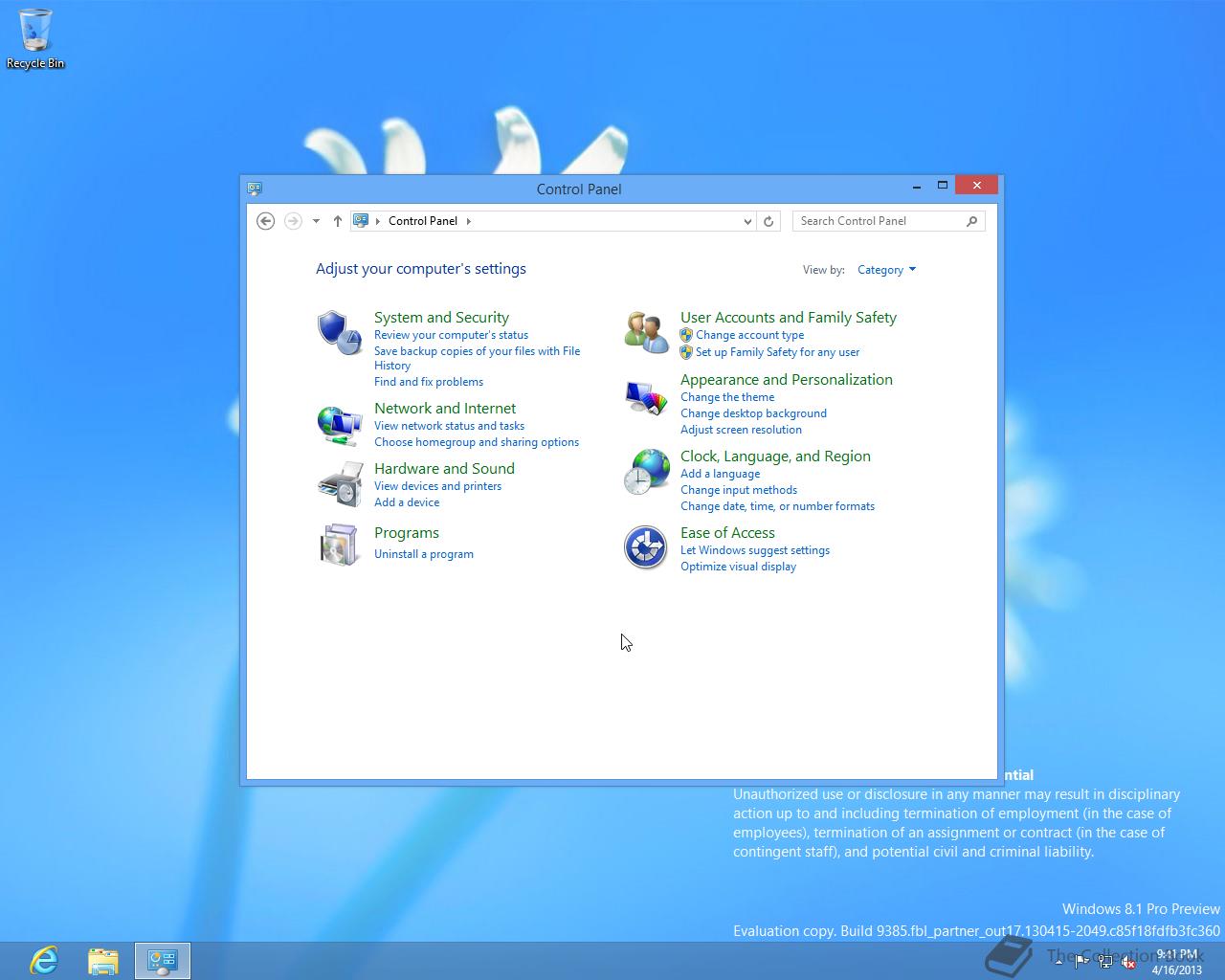Click Change account type
This screenshot has height=980, width=1225.
[749, 335]
